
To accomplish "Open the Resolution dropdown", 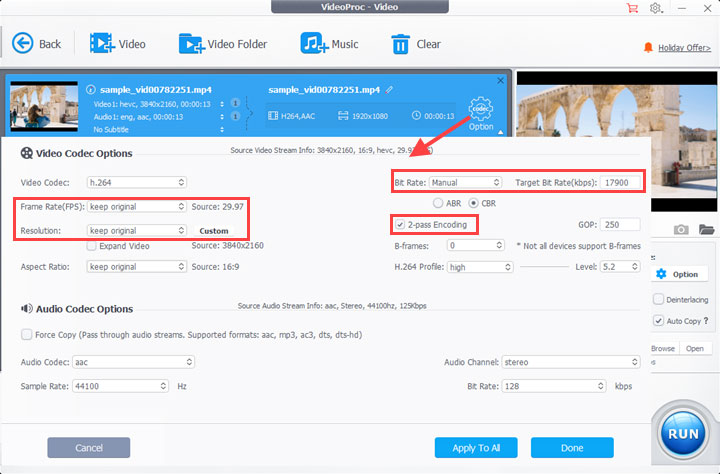I will [x=136, y=231].
